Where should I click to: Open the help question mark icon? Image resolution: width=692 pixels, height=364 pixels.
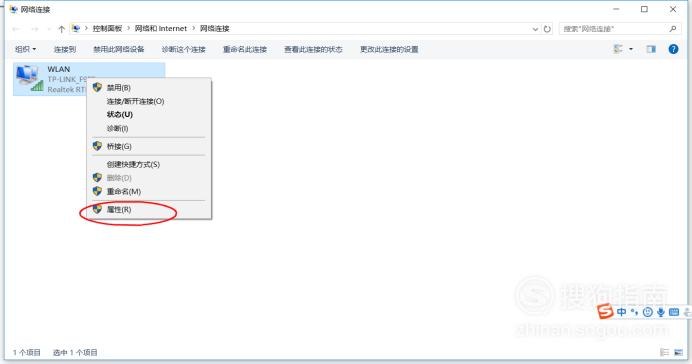tap(673, 49)
